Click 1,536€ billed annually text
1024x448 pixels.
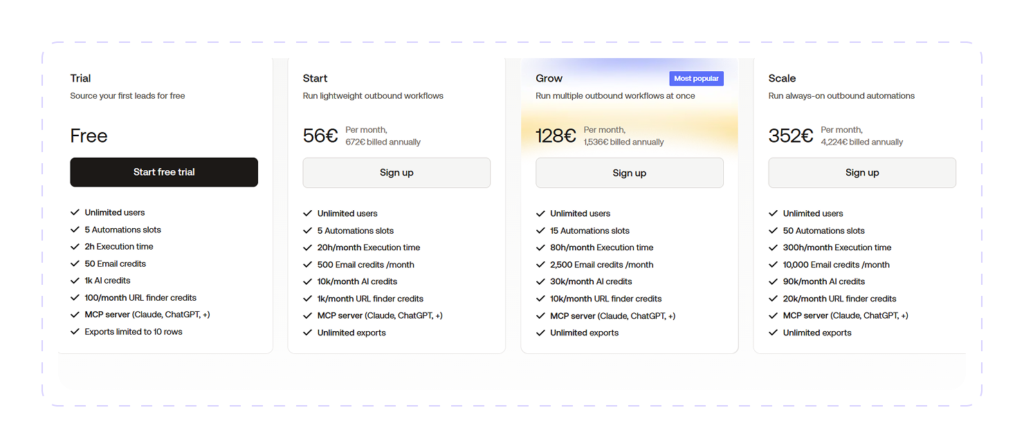click(x=624, y=142)
